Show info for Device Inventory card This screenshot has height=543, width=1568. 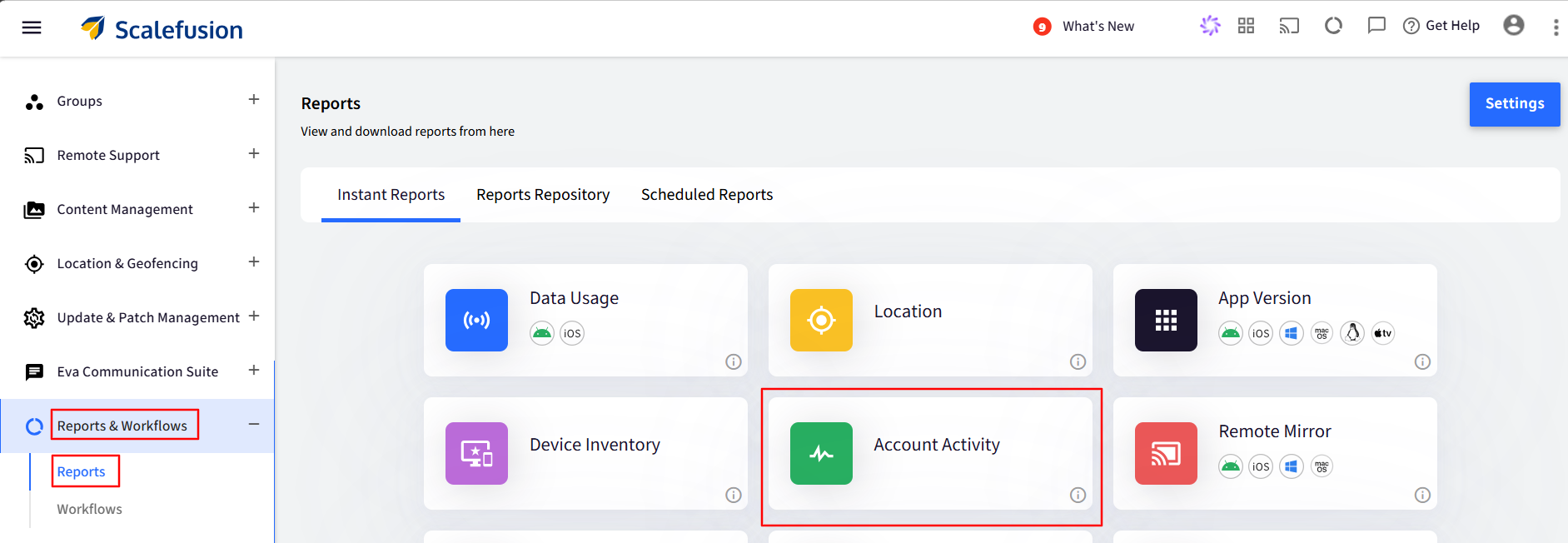point(734,495)
